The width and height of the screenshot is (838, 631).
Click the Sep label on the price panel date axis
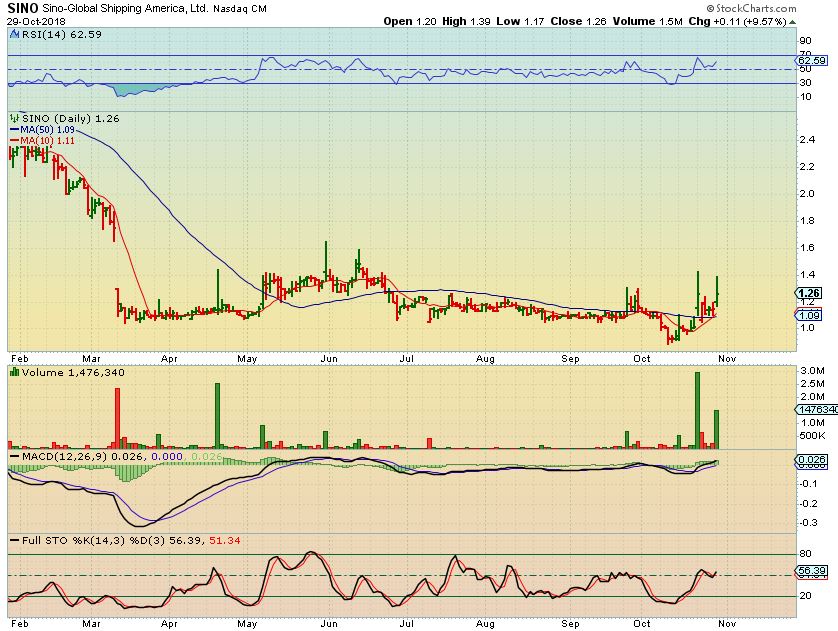570,359
